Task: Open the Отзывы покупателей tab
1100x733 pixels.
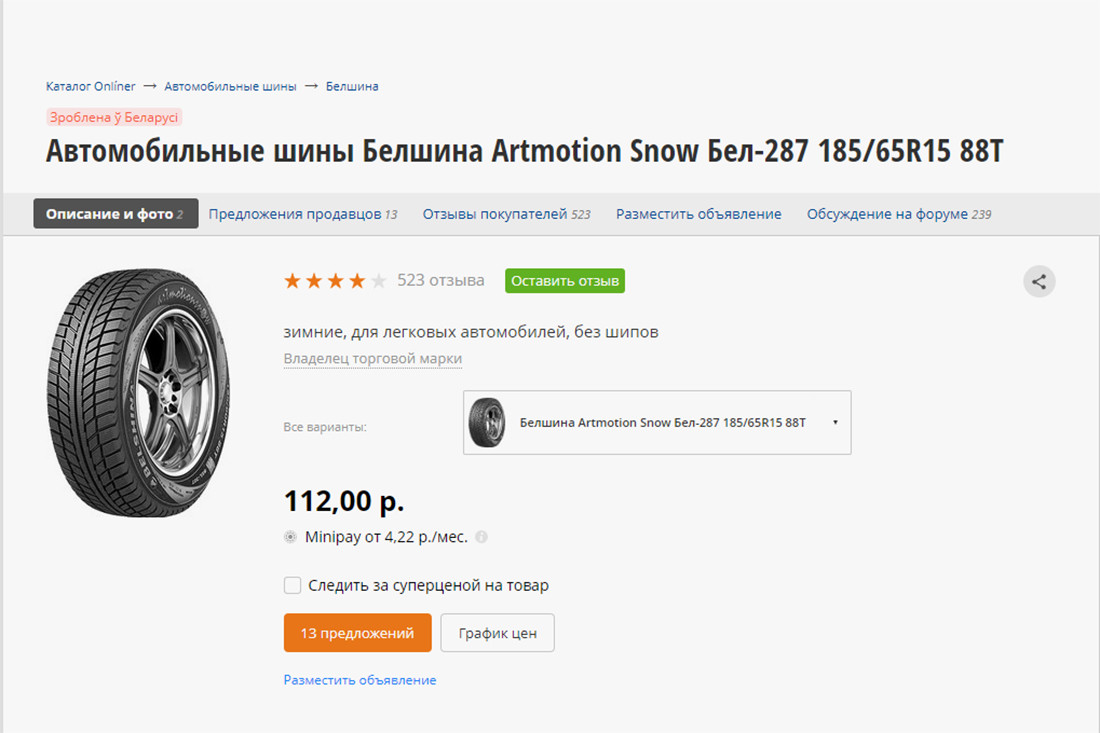Action: point(506,214)
